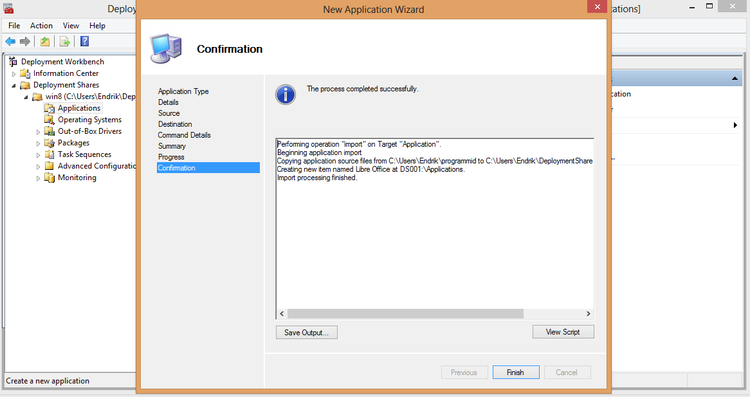
Task: Select the Operating Systems tree node
Action: tap(89, 120)
